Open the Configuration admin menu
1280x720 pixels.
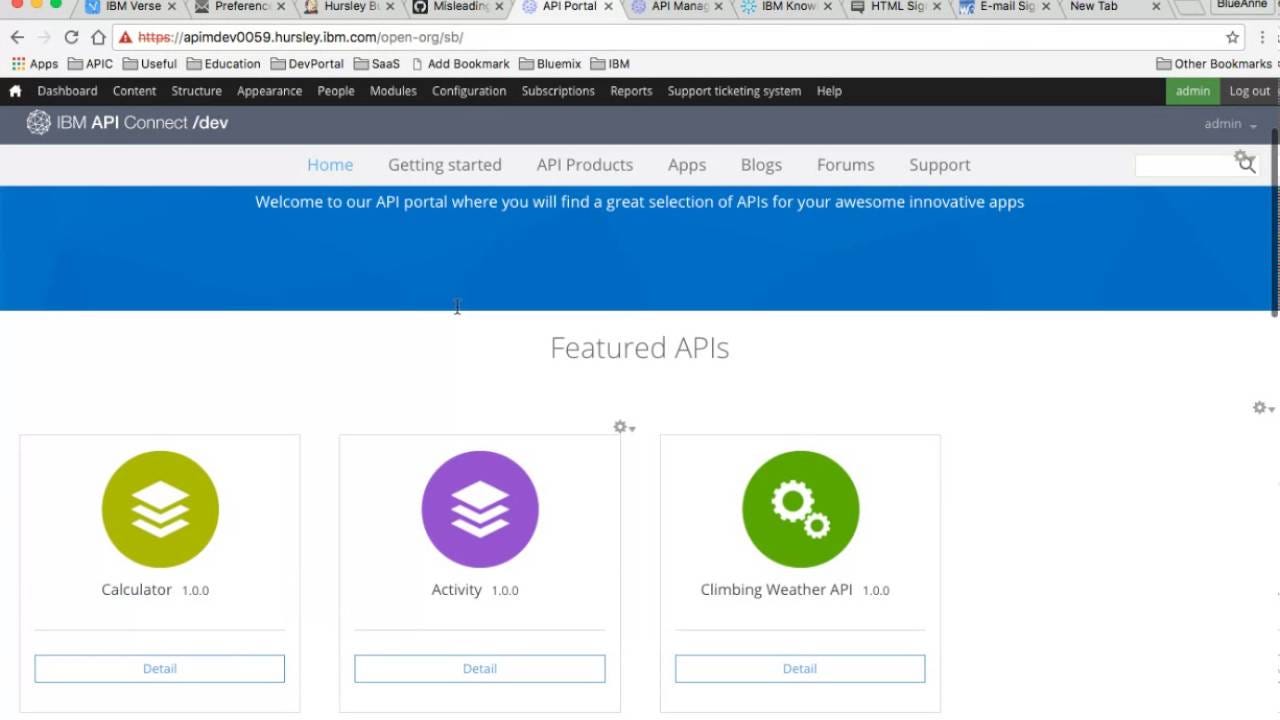[x=469, y=91]
